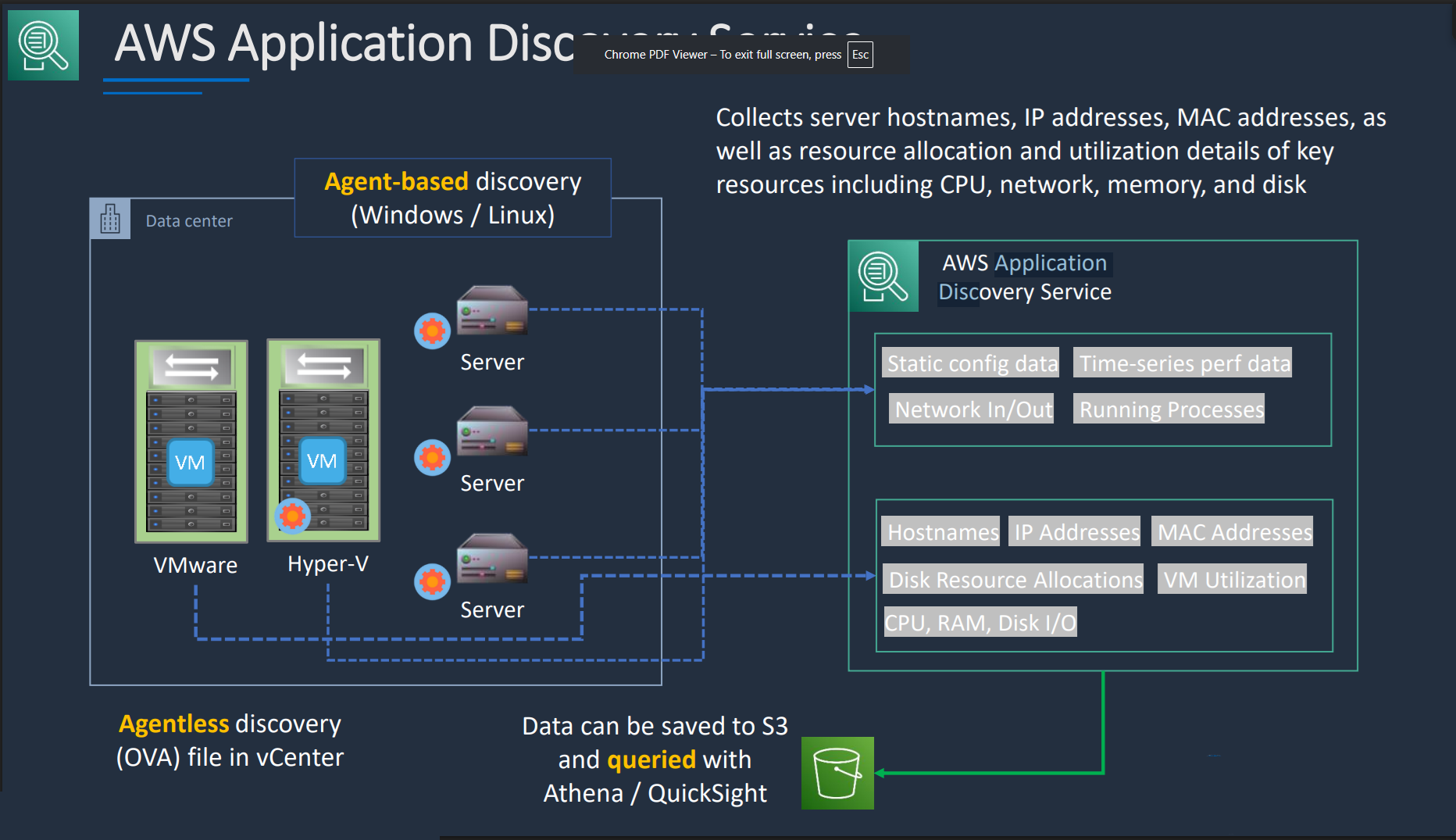Select the VM Utilization label

(x=1232, y=579)
